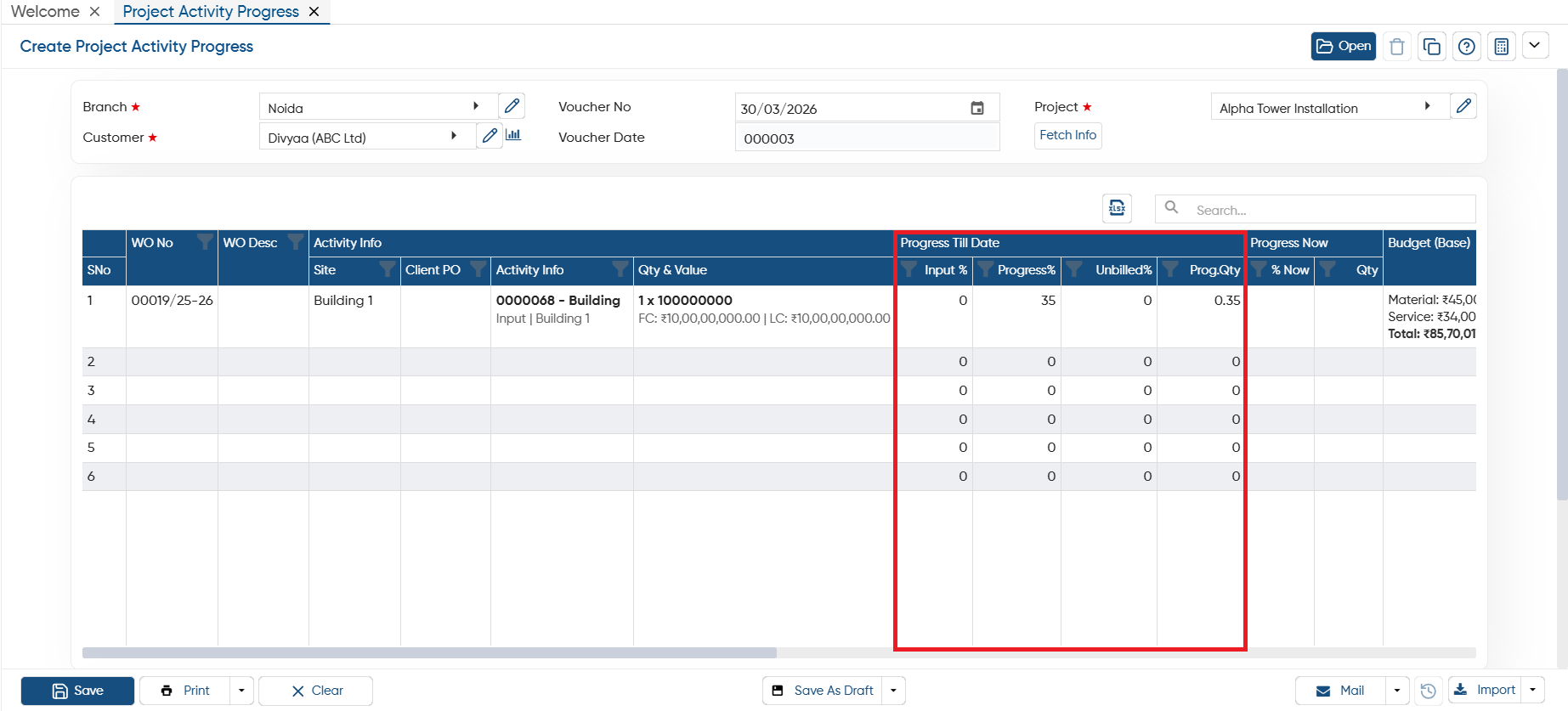Click the Open button
Screen dimensions: 1568x711
pyautogui.click(x=1344, y=46)
